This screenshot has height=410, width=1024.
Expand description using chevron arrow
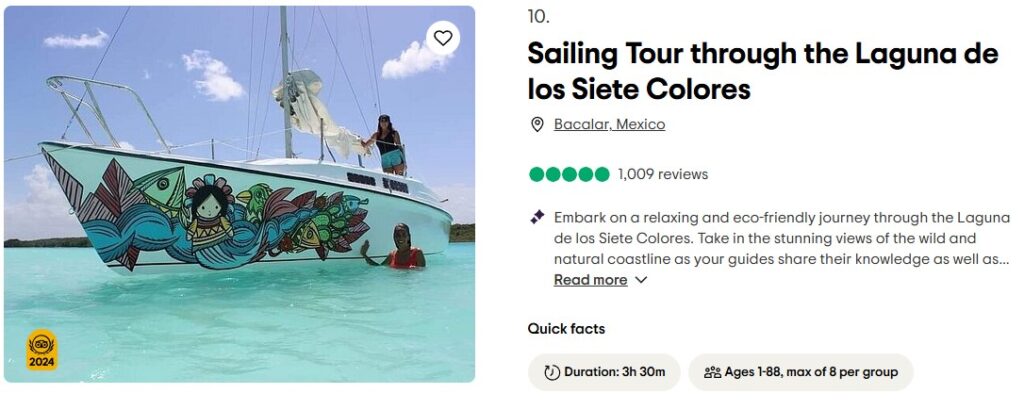[641, 280]
